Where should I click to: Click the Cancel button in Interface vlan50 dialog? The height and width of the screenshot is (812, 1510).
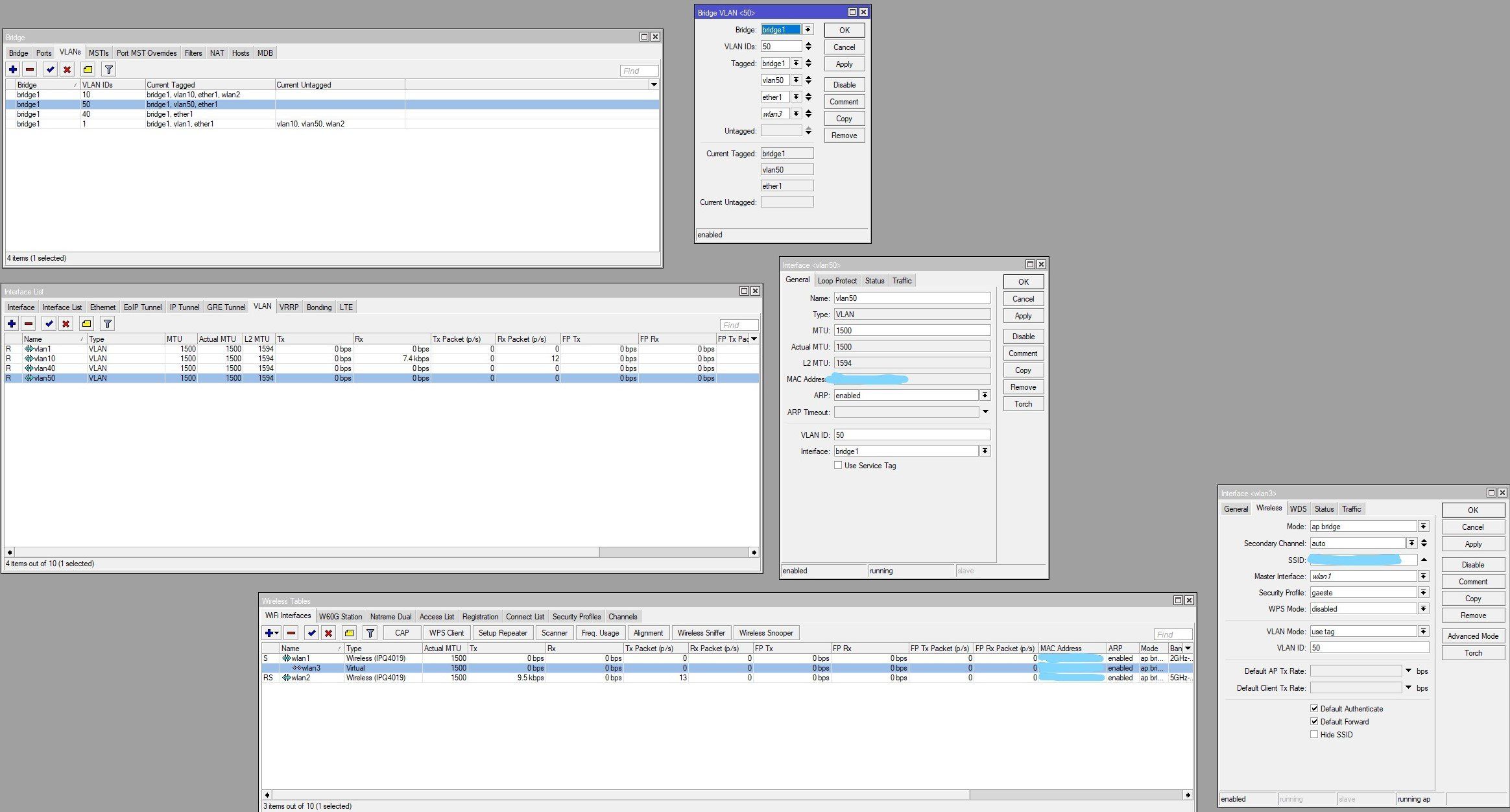coord(1022,299)
